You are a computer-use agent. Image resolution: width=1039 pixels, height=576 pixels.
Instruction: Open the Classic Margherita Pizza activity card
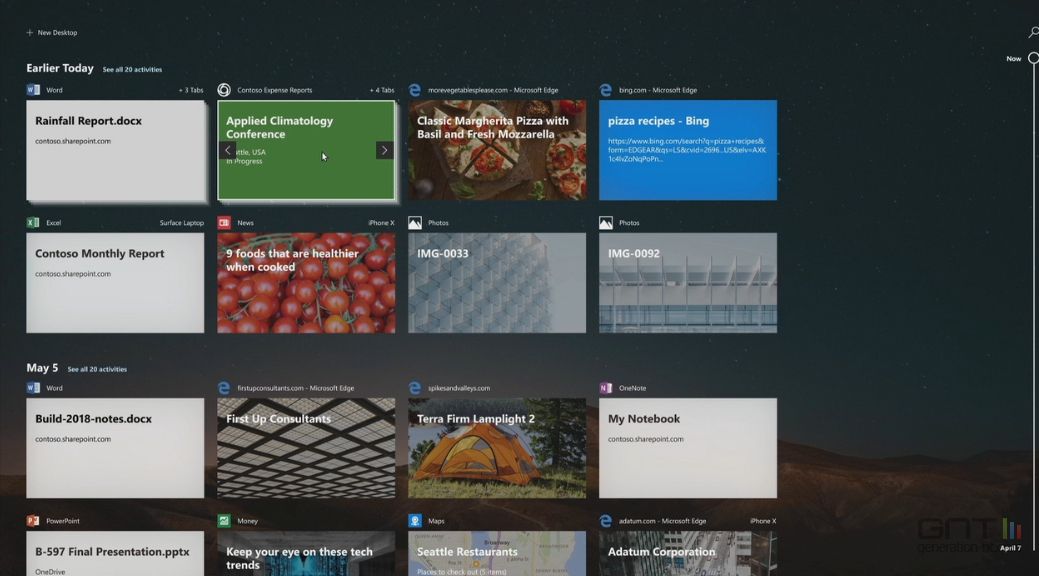coord(497,150)
